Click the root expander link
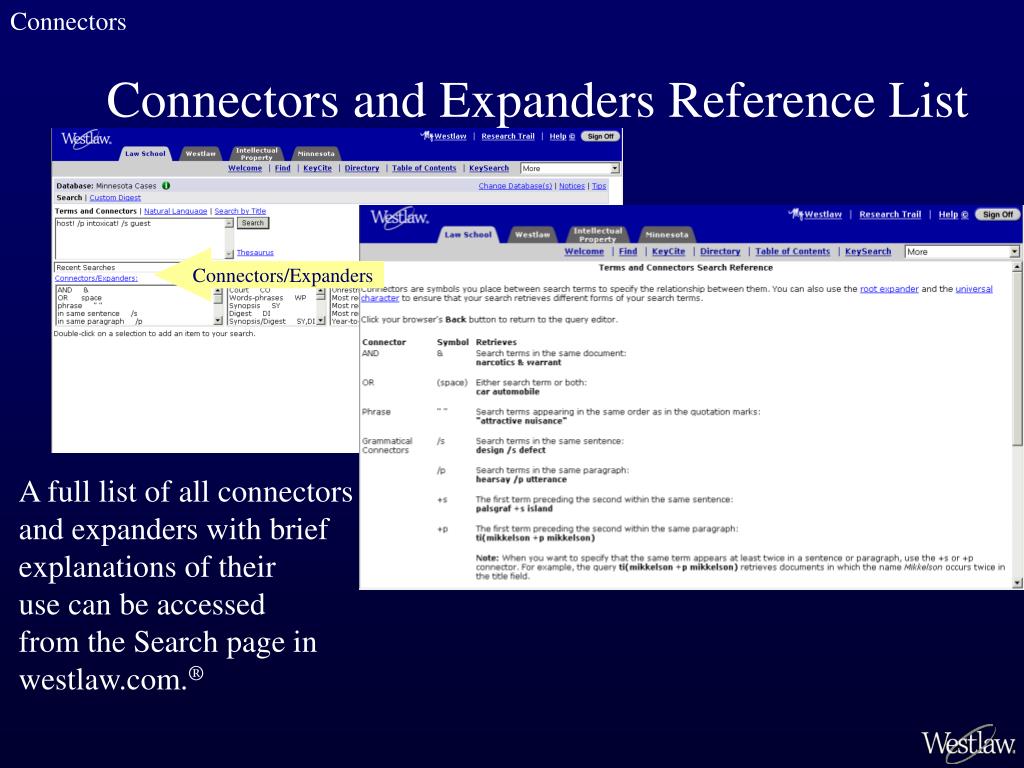 tap(889, 289)
